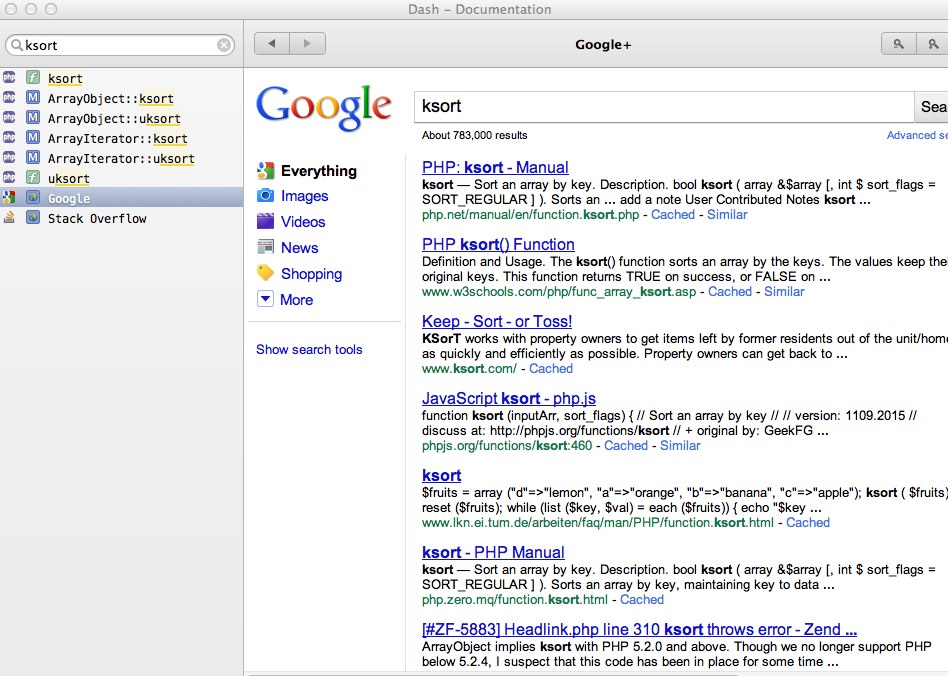Click the method icon beside ArrayIterator::ksort
This screenshot has width=948, height=676.
tap(33, 137)
